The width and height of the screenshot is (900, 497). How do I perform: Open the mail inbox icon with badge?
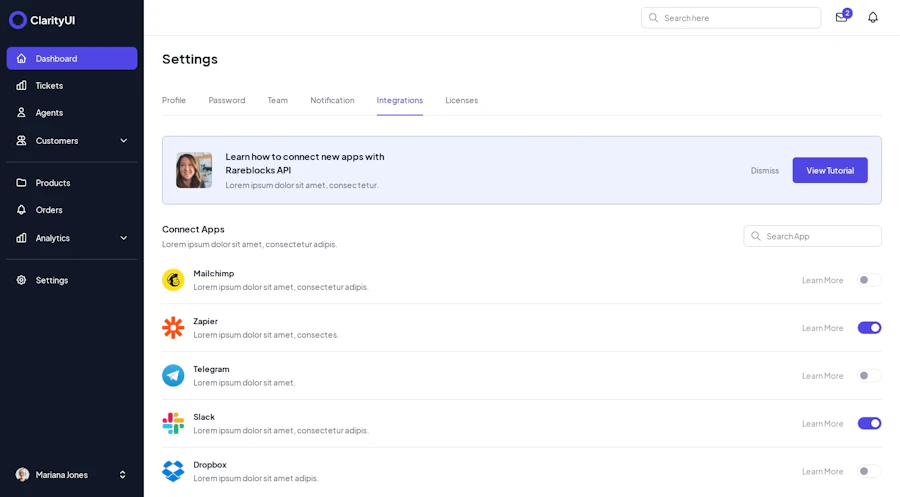(x=843, y=17)
